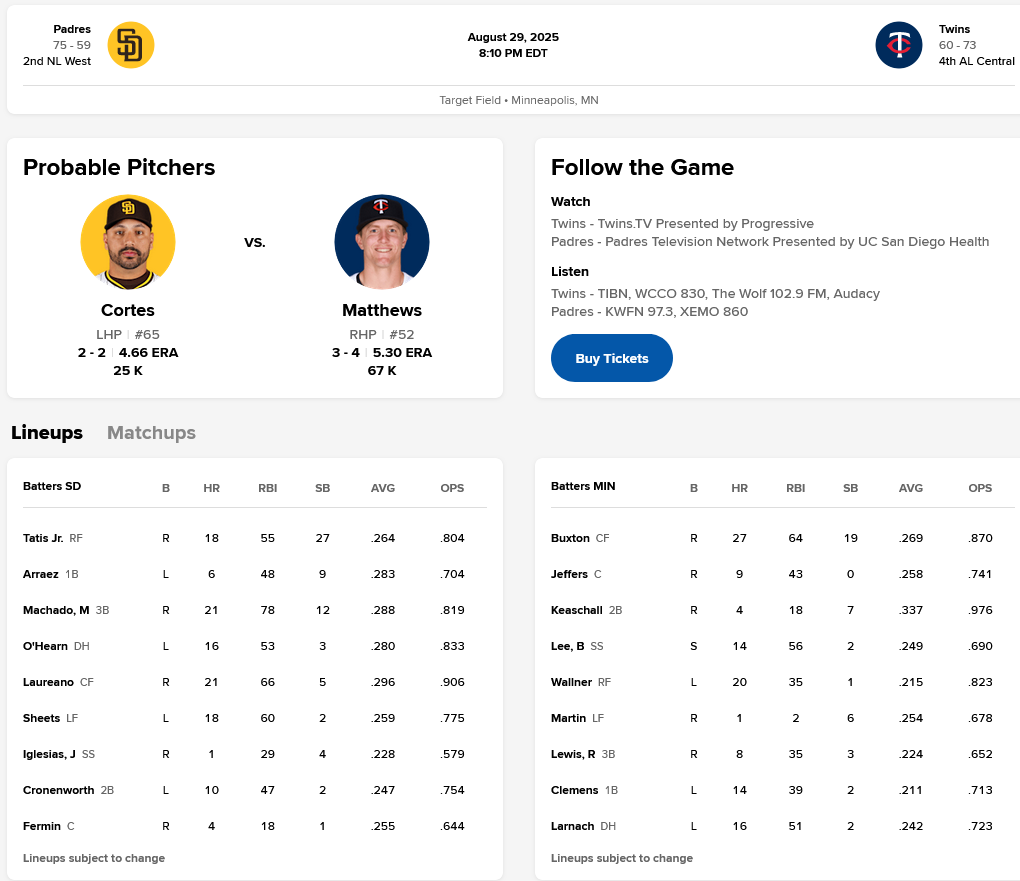Image resolution: width=1020 pixels, height=881 pixels.
Task: Click the Matthews pitcher name
Action: [382, 310]
